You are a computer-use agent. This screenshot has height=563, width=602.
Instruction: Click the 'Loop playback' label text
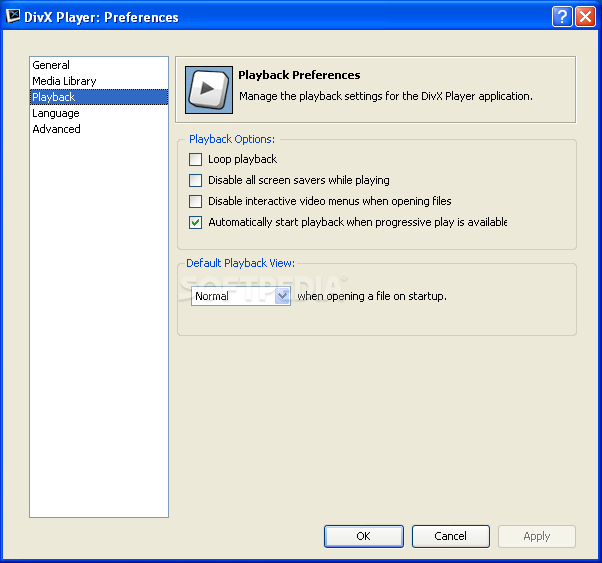[x=242, y=159]
